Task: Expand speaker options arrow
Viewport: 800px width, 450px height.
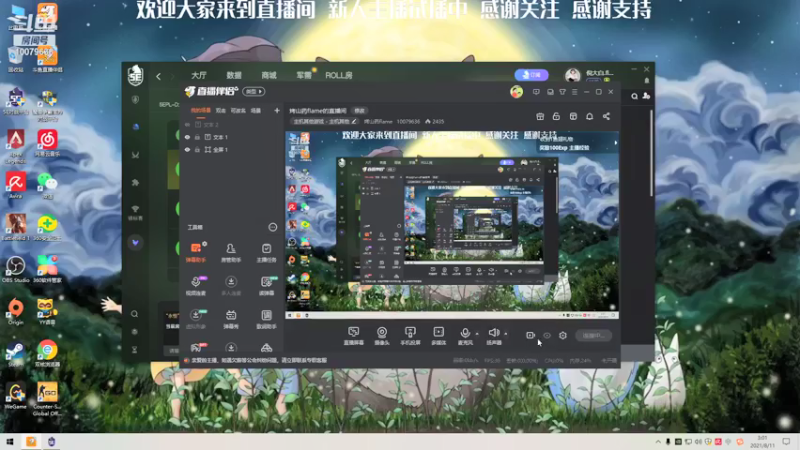Action: [x=506, y=334]
